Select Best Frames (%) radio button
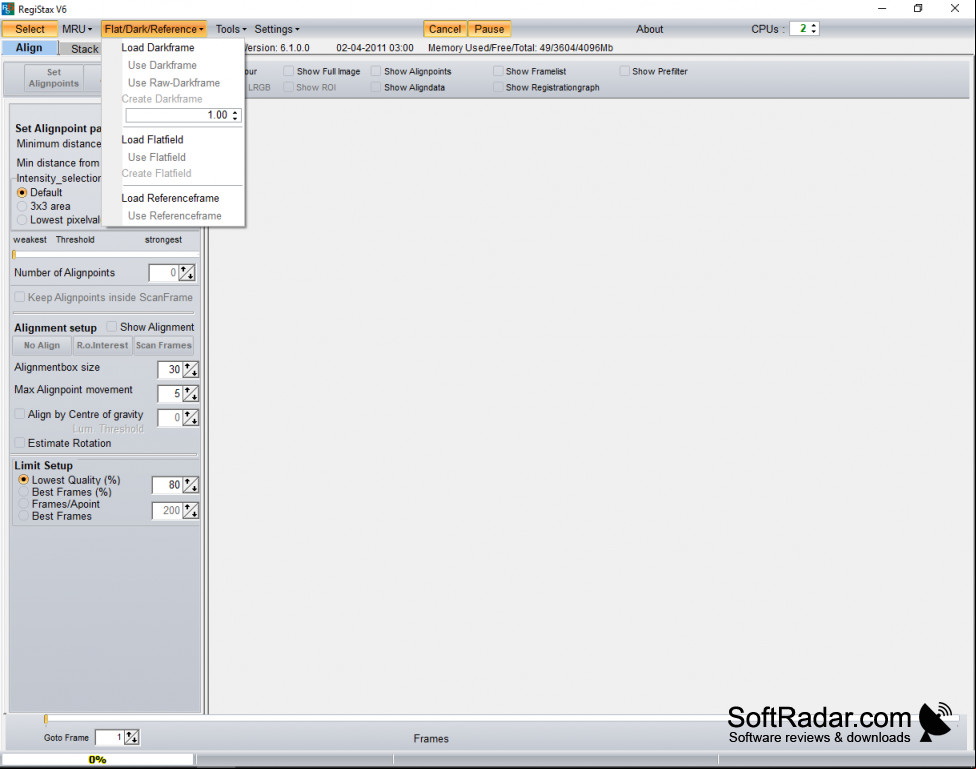Screen dimensions: 976x769 pyautogui.click(x=24, y=492)
